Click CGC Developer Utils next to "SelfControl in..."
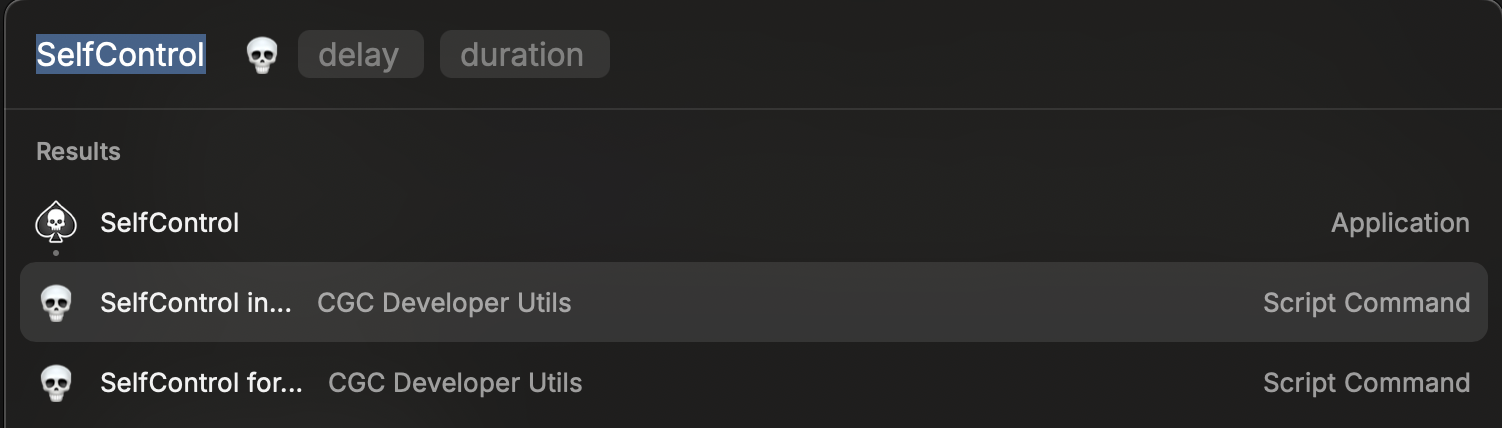Image resolution: width=1502 pixels, height=428 pixels. point(444,303)
